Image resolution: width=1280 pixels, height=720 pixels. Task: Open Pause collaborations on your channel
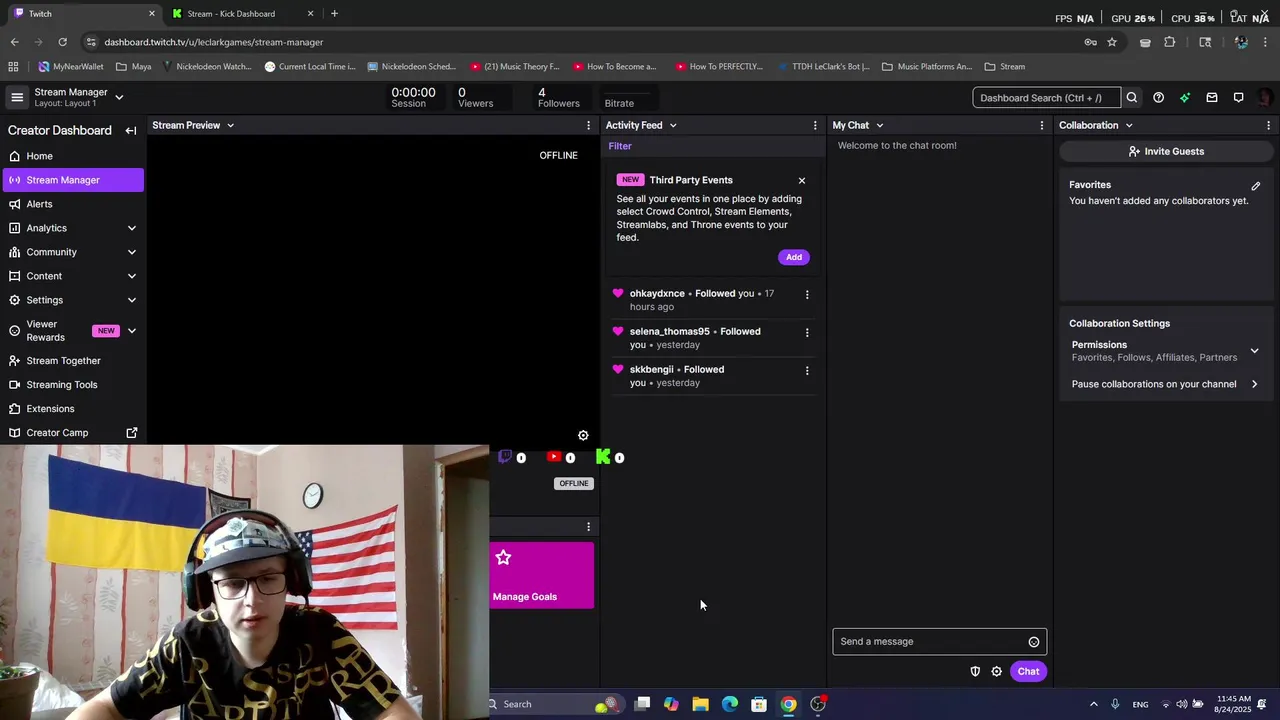pyautogui.click(x=1165, y=384)
